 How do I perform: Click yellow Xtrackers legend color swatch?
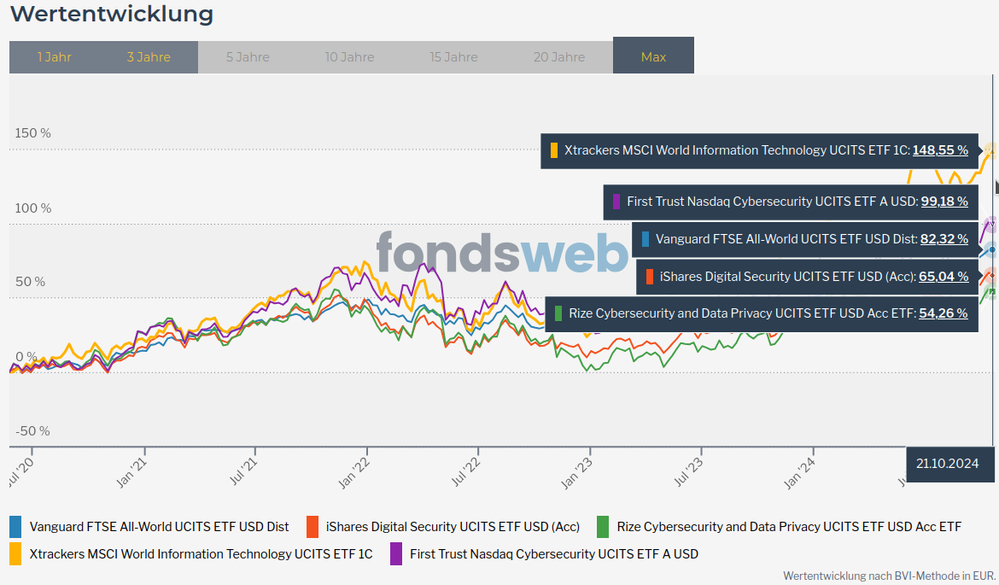tap(15, 553)
